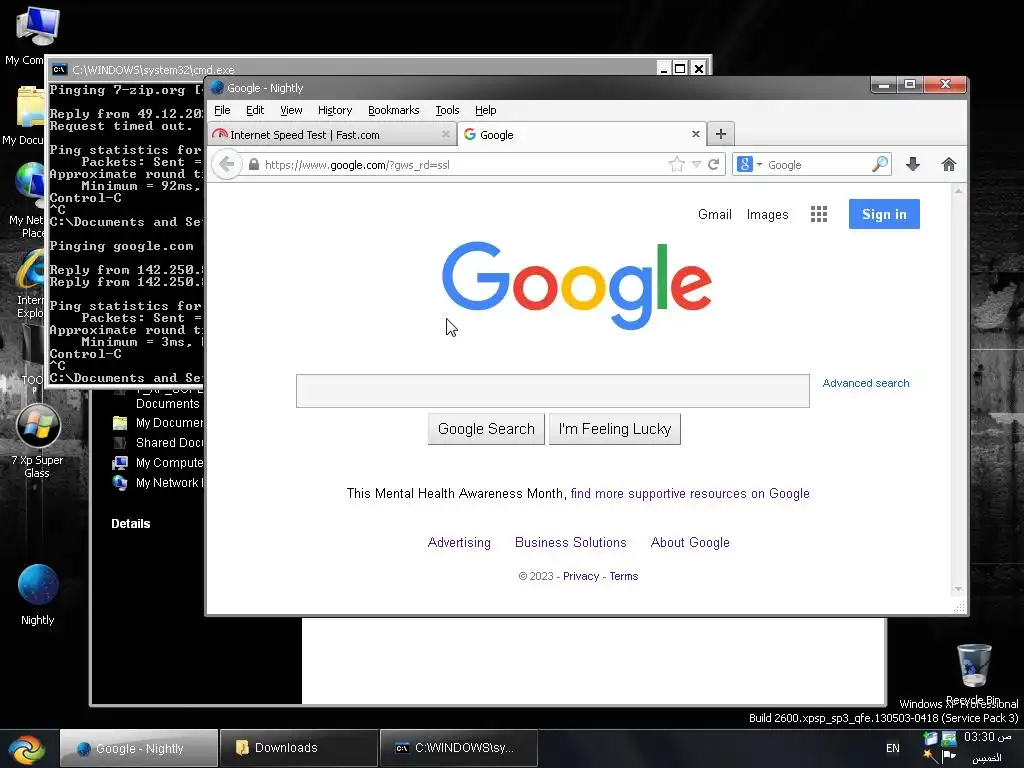Open the Business Solutions link
Viewport: 1024px width, 768px height.
[571, 543]
